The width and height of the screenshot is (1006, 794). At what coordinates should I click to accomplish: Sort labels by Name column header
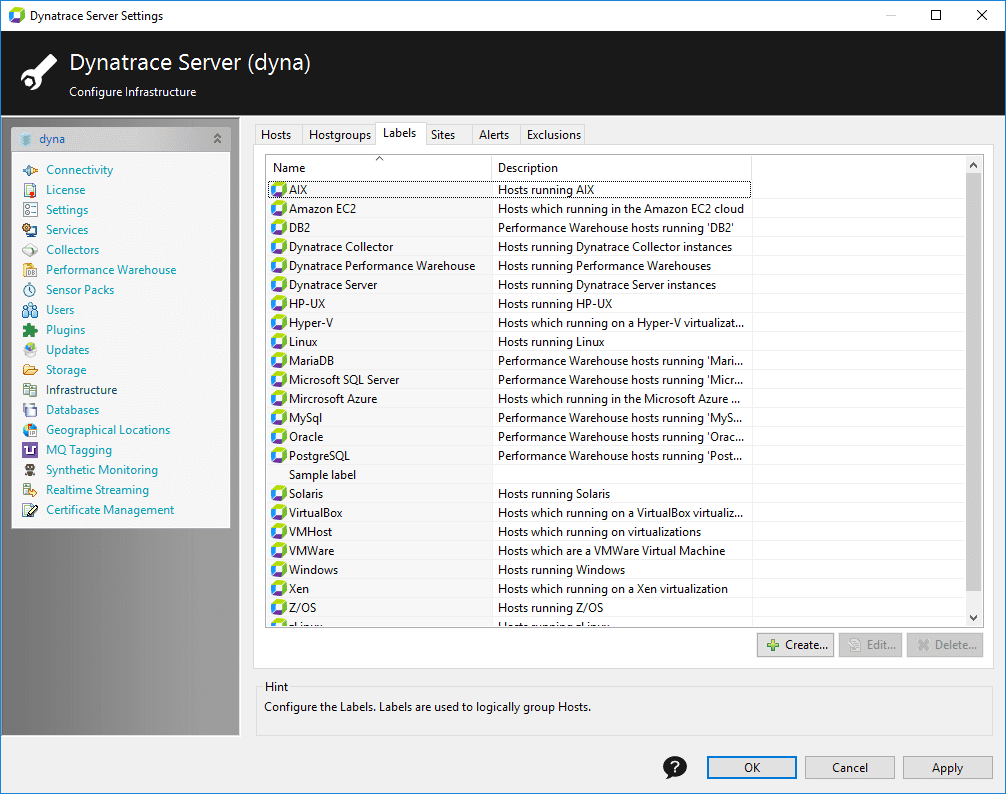[379, 168]
